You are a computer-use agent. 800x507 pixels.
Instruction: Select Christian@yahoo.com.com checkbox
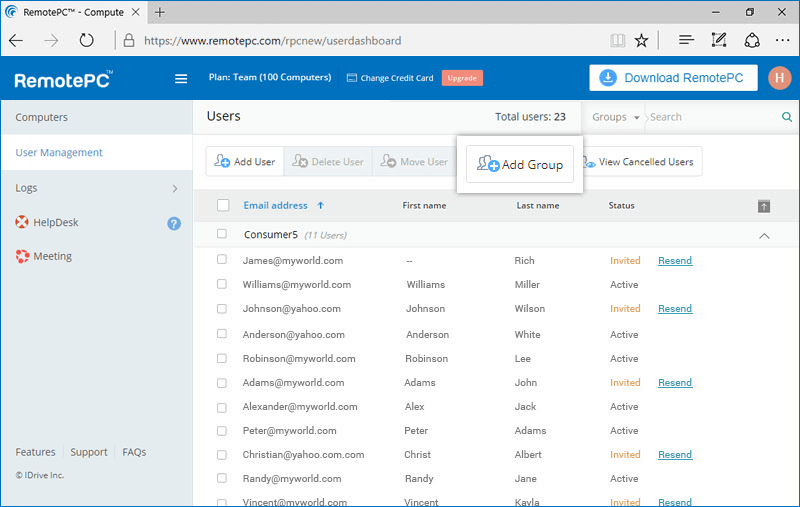click(221, 454)
